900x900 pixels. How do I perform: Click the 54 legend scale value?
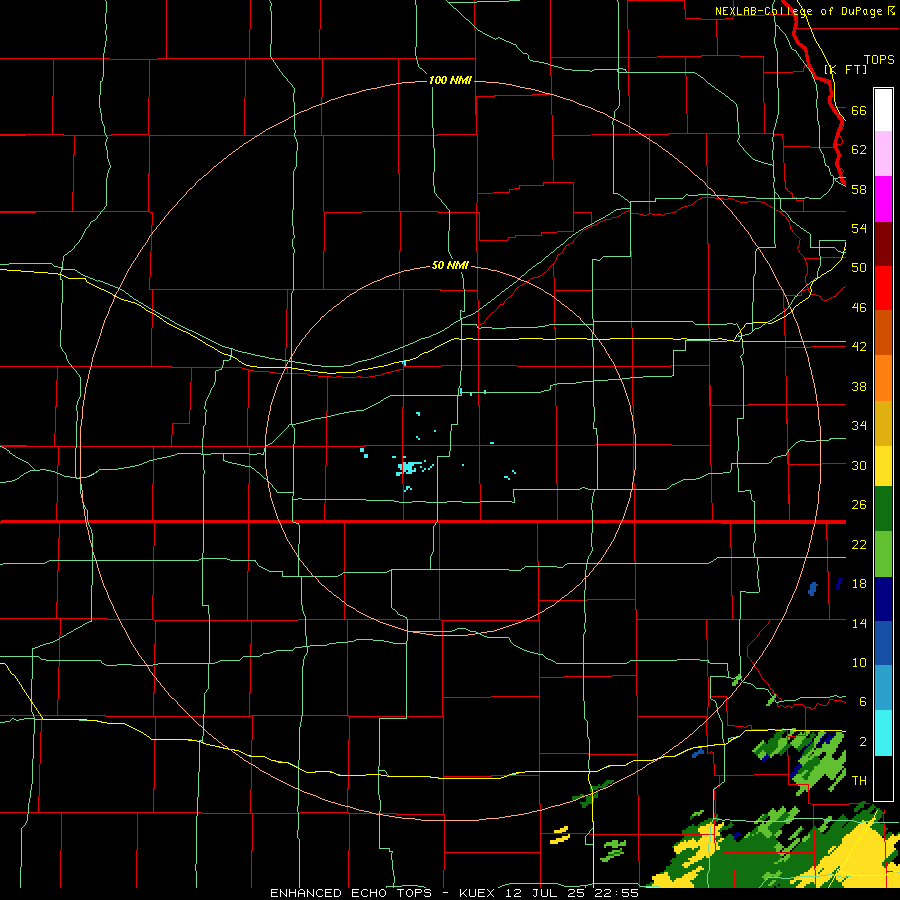(x=859, y=228)
